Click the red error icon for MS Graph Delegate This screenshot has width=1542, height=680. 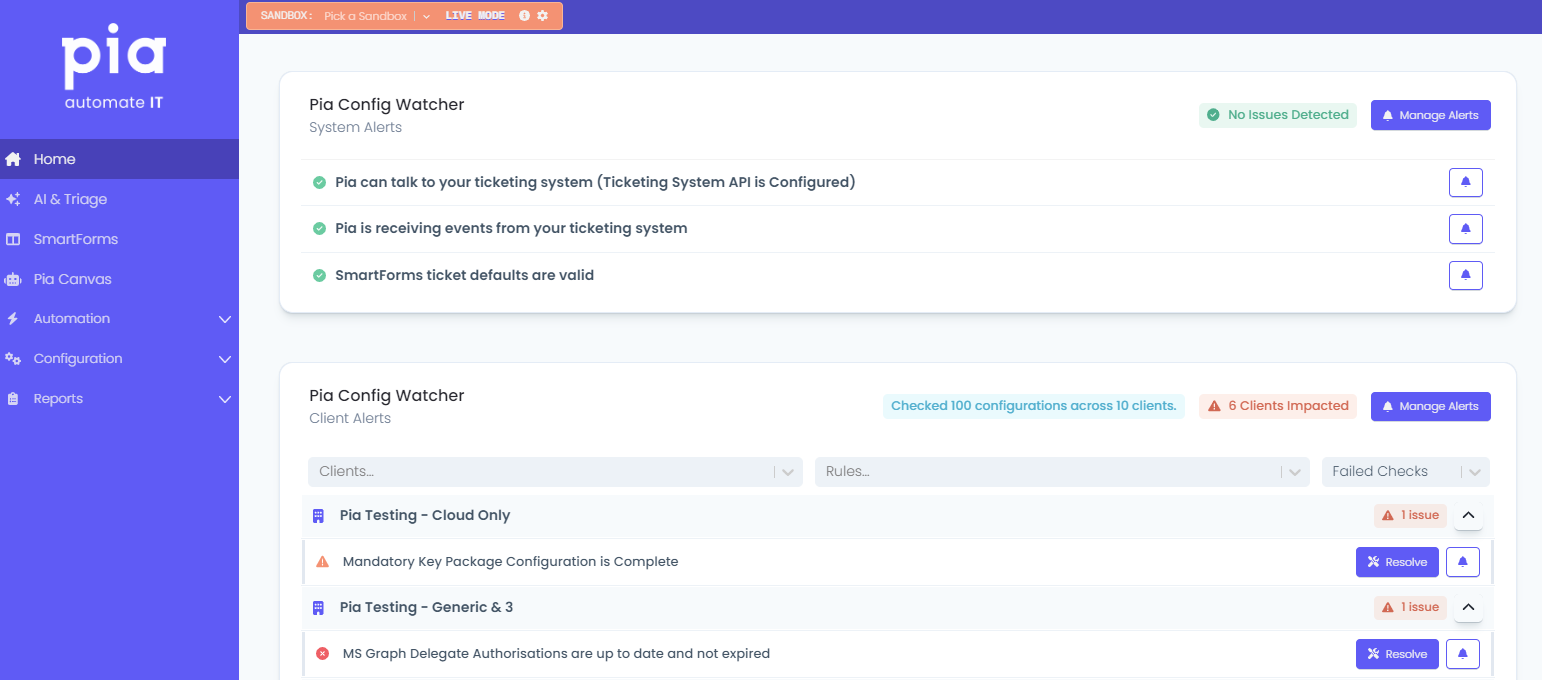(x=322, y=654)
